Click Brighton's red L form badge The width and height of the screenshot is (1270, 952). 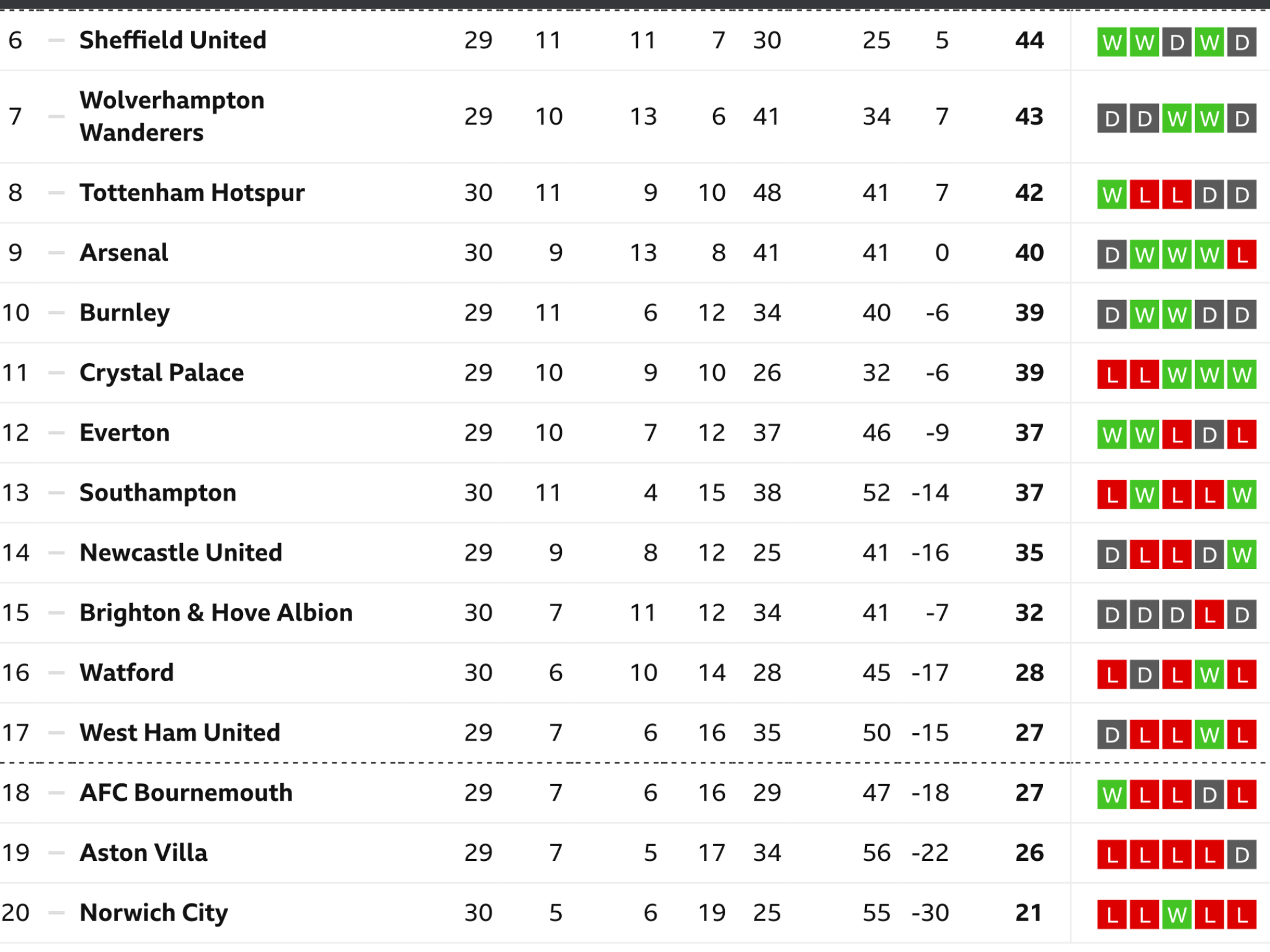click(x=1209, y=615)
